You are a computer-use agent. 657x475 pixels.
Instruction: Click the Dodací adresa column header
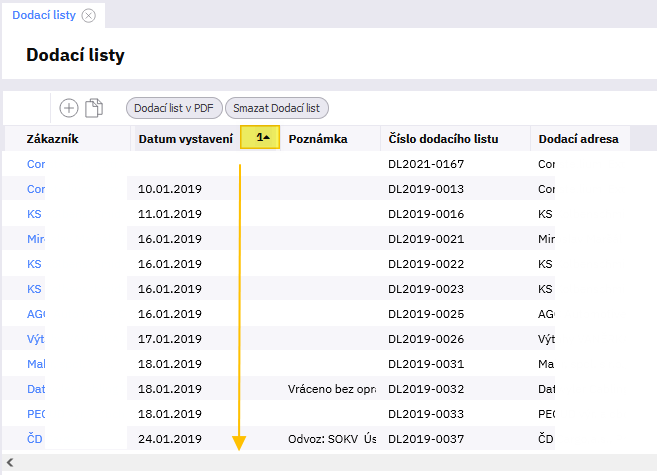pyautogui.click(x=578, y=139)
